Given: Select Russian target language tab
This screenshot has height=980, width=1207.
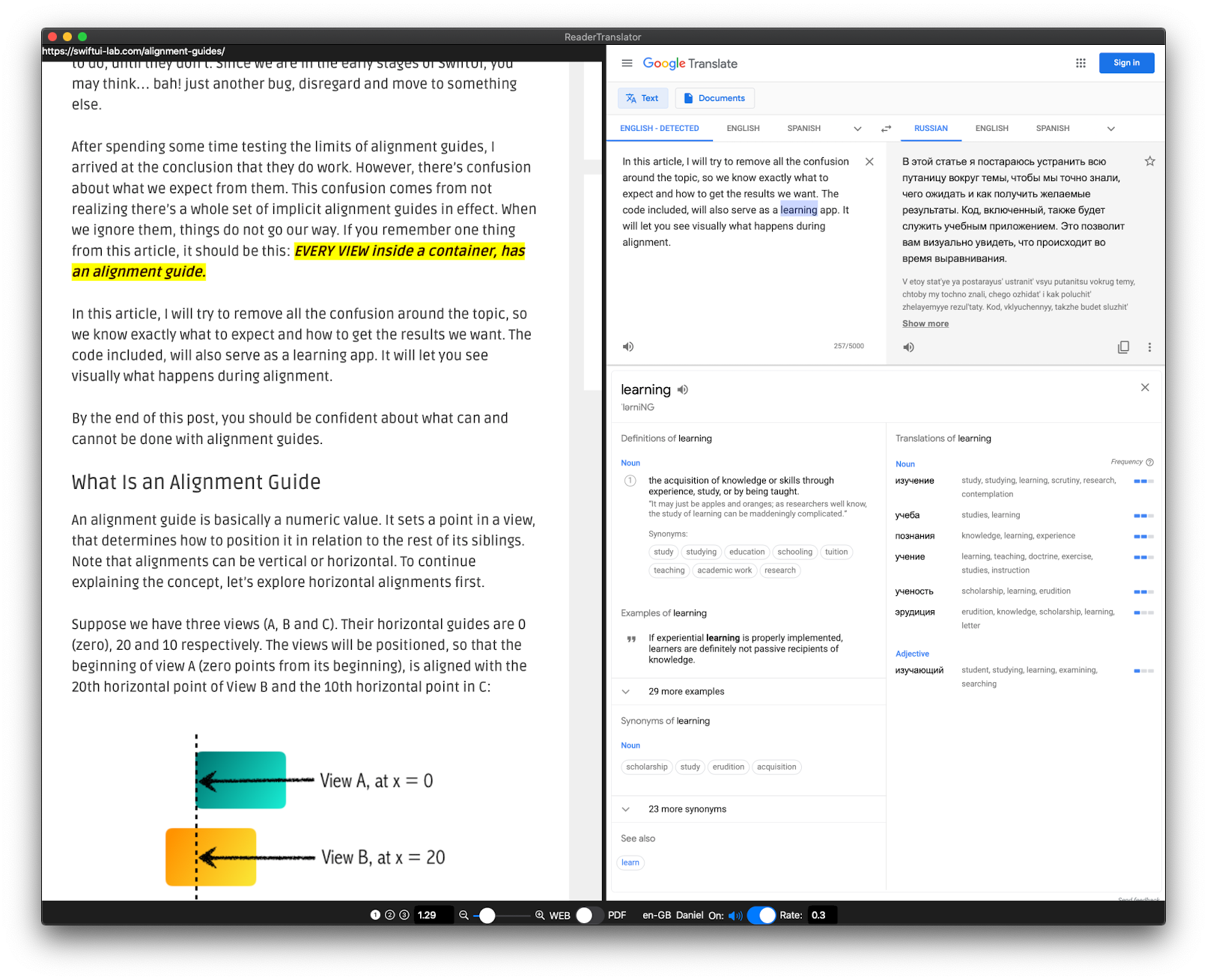Looking at the screenshot, I should 931,128.
